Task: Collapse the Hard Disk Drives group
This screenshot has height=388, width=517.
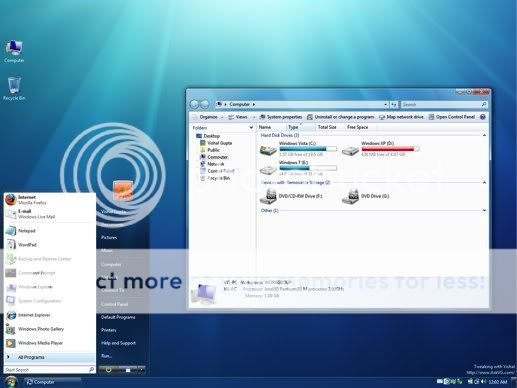Action: pyautogui.click(x=484, y=135)
